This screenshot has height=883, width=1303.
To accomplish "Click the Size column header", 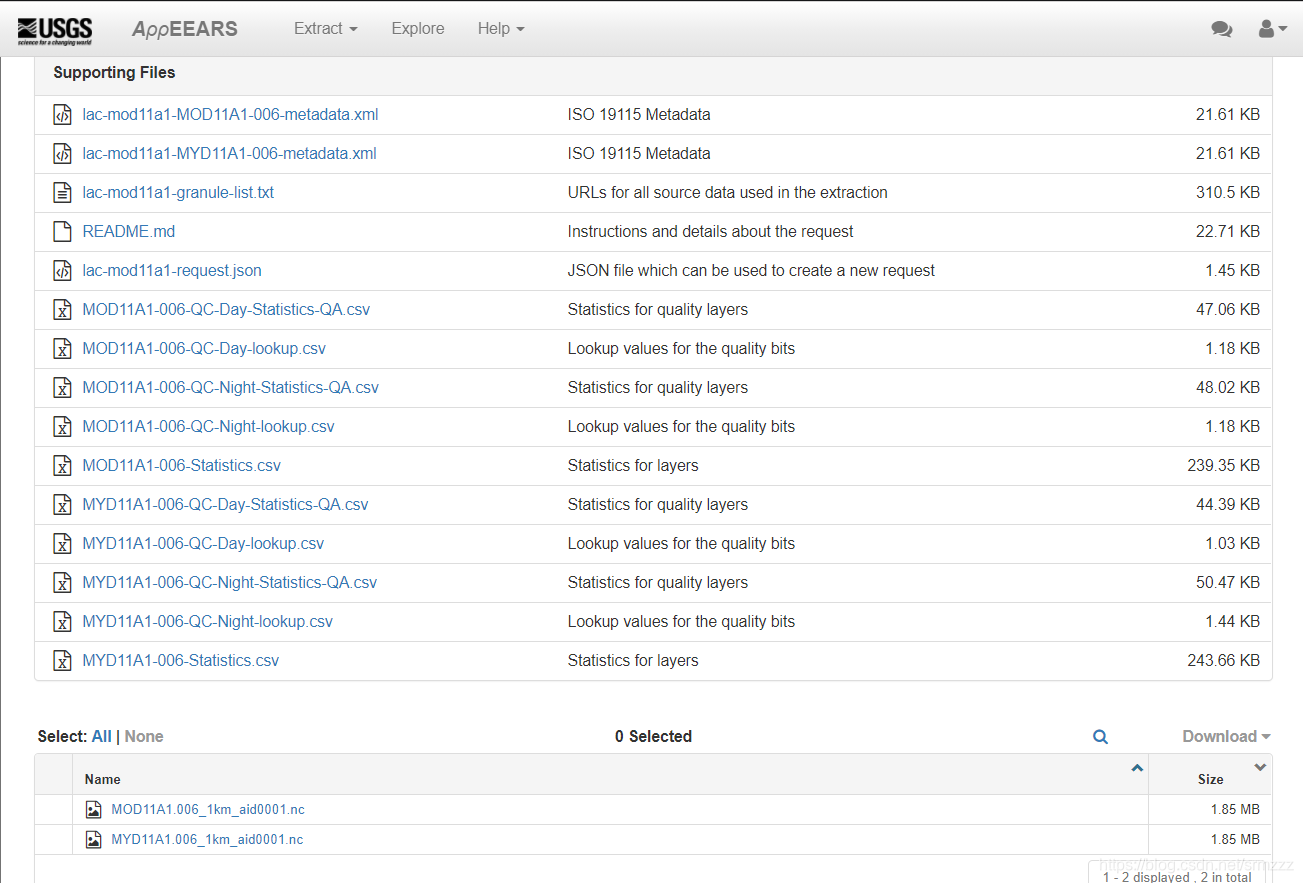I will point(1210,779).
